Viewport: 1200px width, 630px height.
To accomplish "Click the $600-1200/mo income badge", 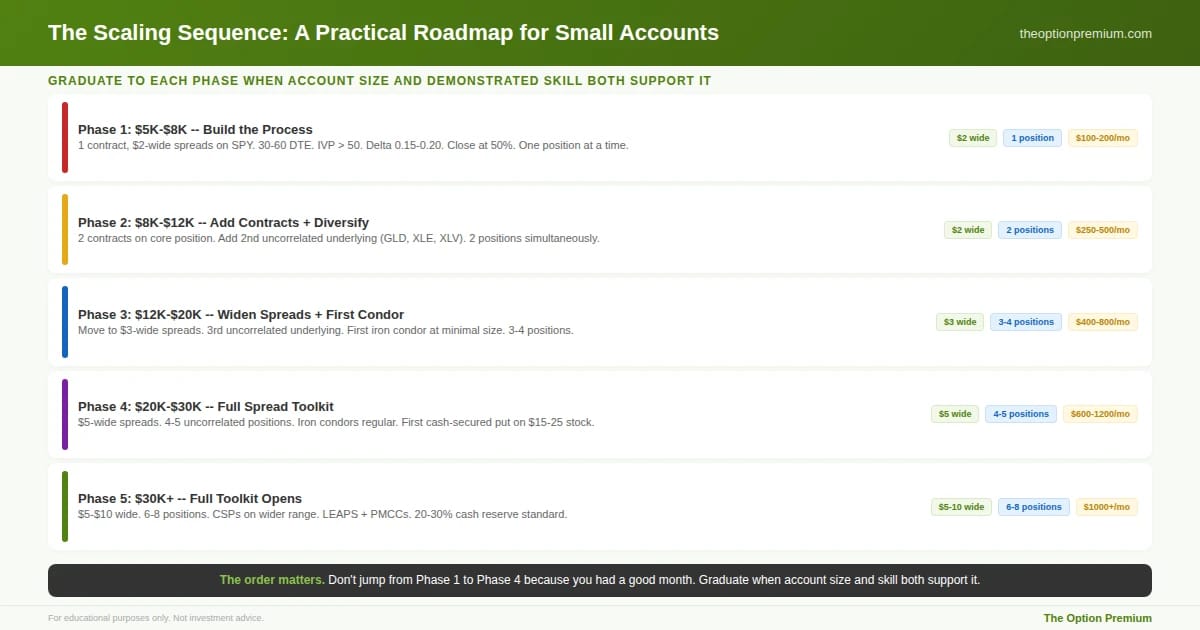I will tap(1100, 414).
